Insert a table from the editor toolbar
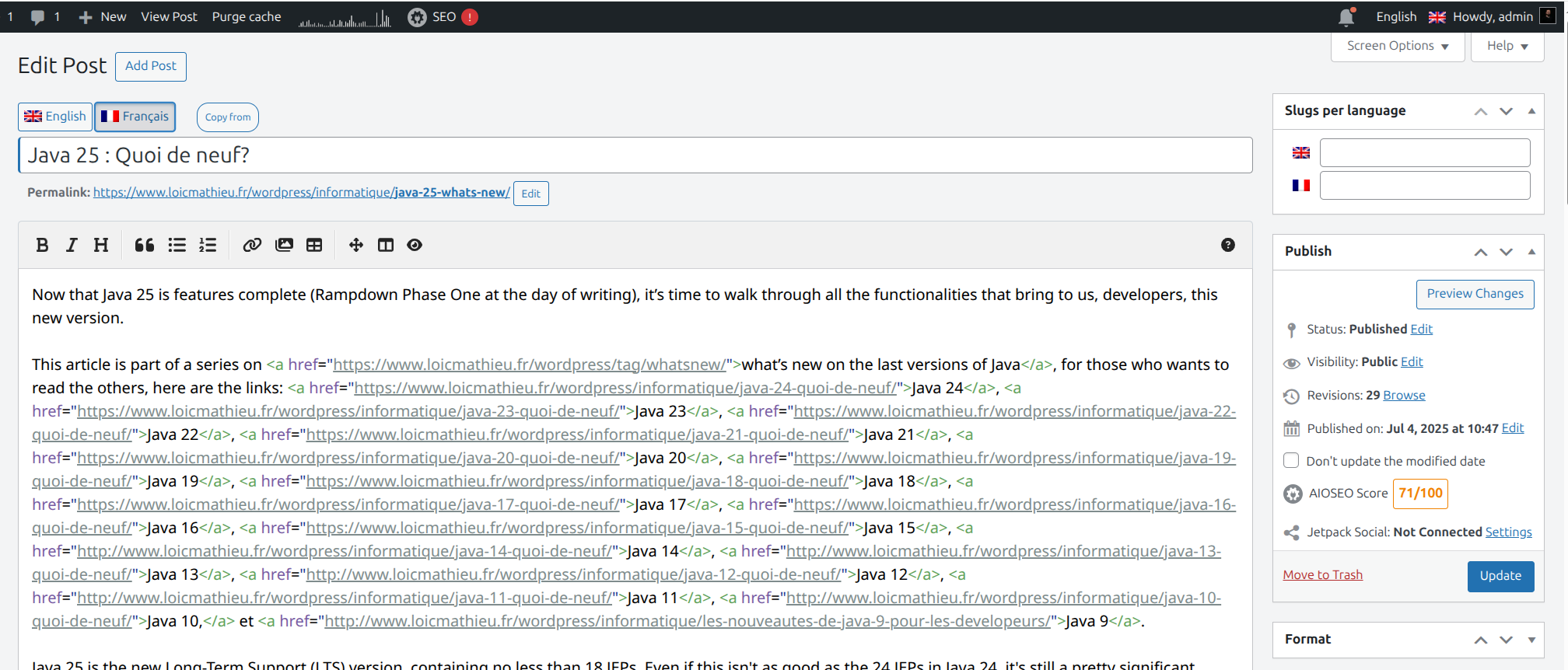1568x670 pixels. 314,245
